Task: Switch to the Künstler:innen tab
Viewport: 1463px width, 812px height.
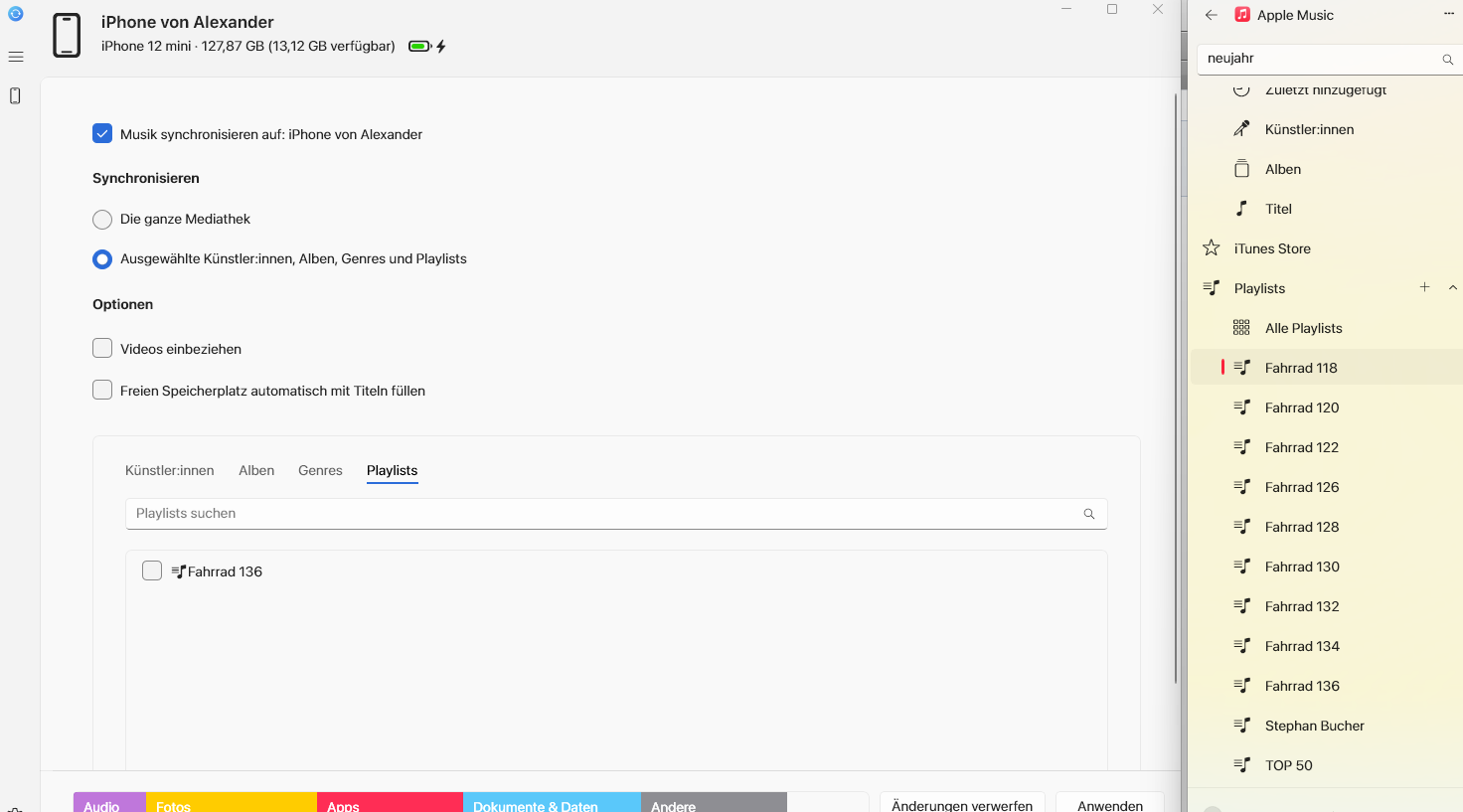Action: tap(170, 470)
